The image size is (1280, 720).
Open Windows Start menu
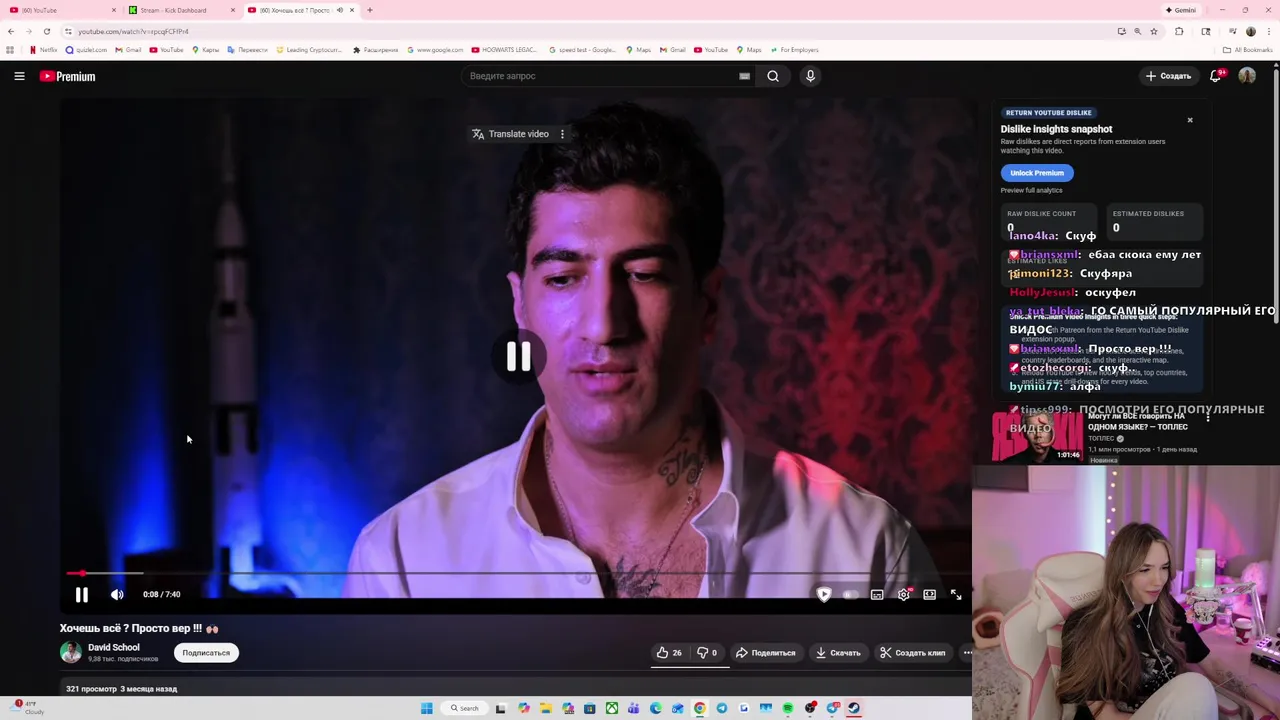pyautogui.click(x=427, y=708)
